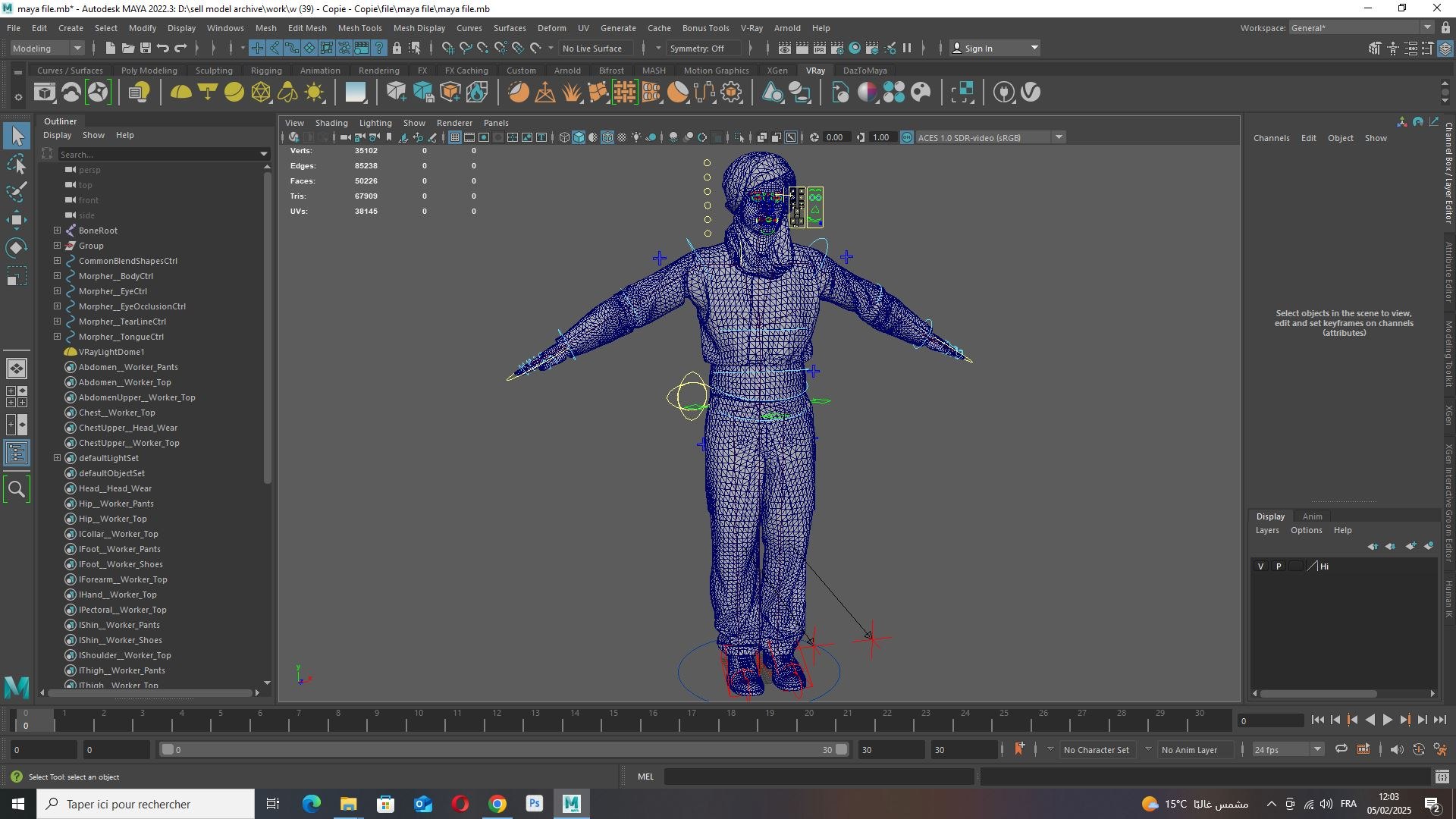1456x819 pixels.
Task: Click the MEL command input line
Action: pyautogui.click(x=818, y=777)
